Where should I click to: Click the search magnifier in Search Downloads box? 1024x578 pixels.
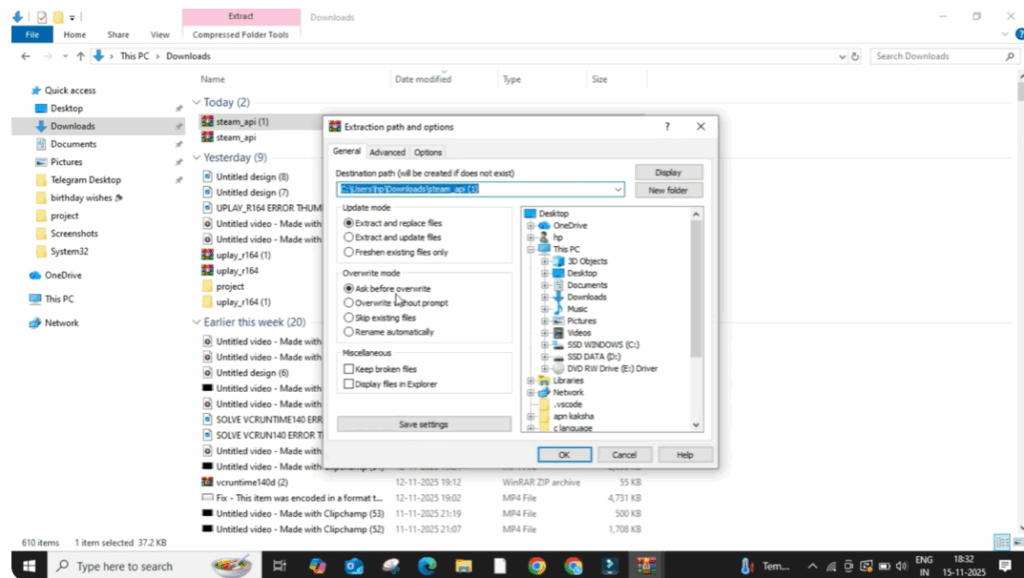pyautogui.click(x=1009, y=56)
